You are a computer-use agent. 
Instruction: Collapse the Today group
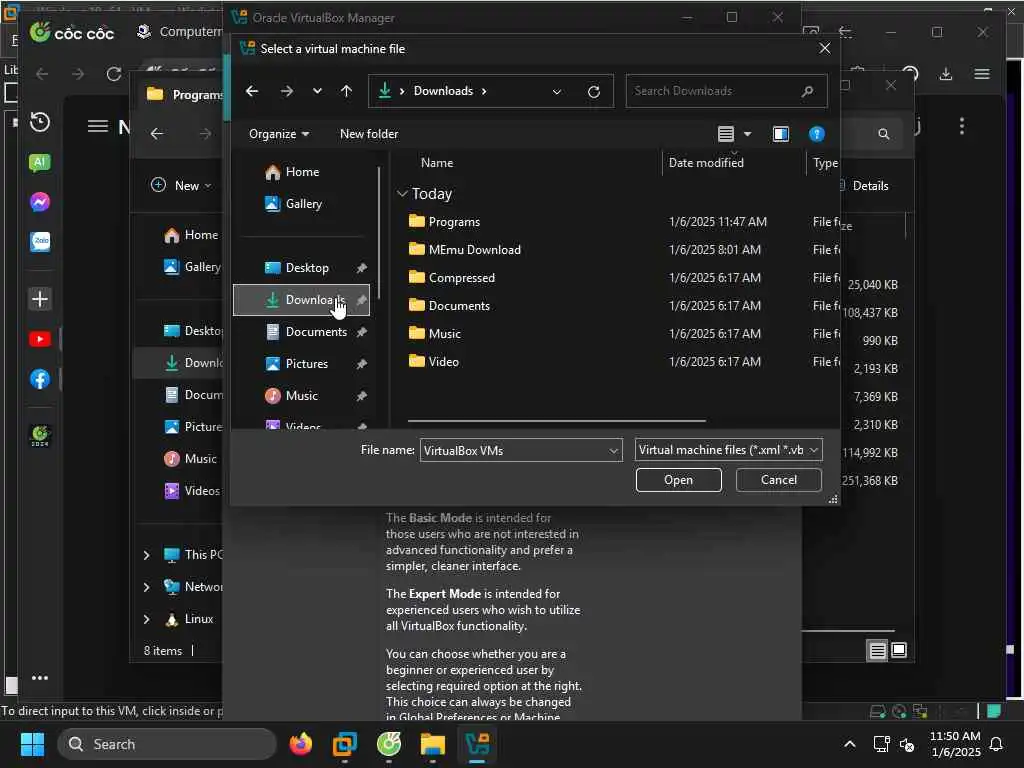pos(402,194)
